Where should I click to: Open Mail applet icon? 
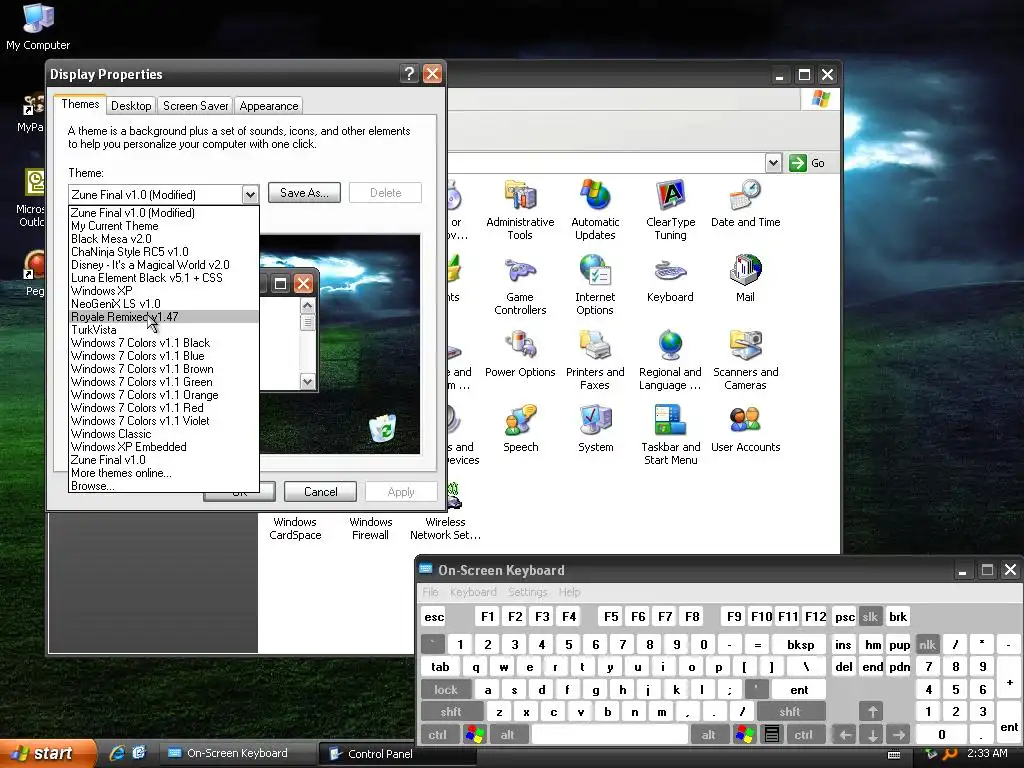(x=745, y=279)
